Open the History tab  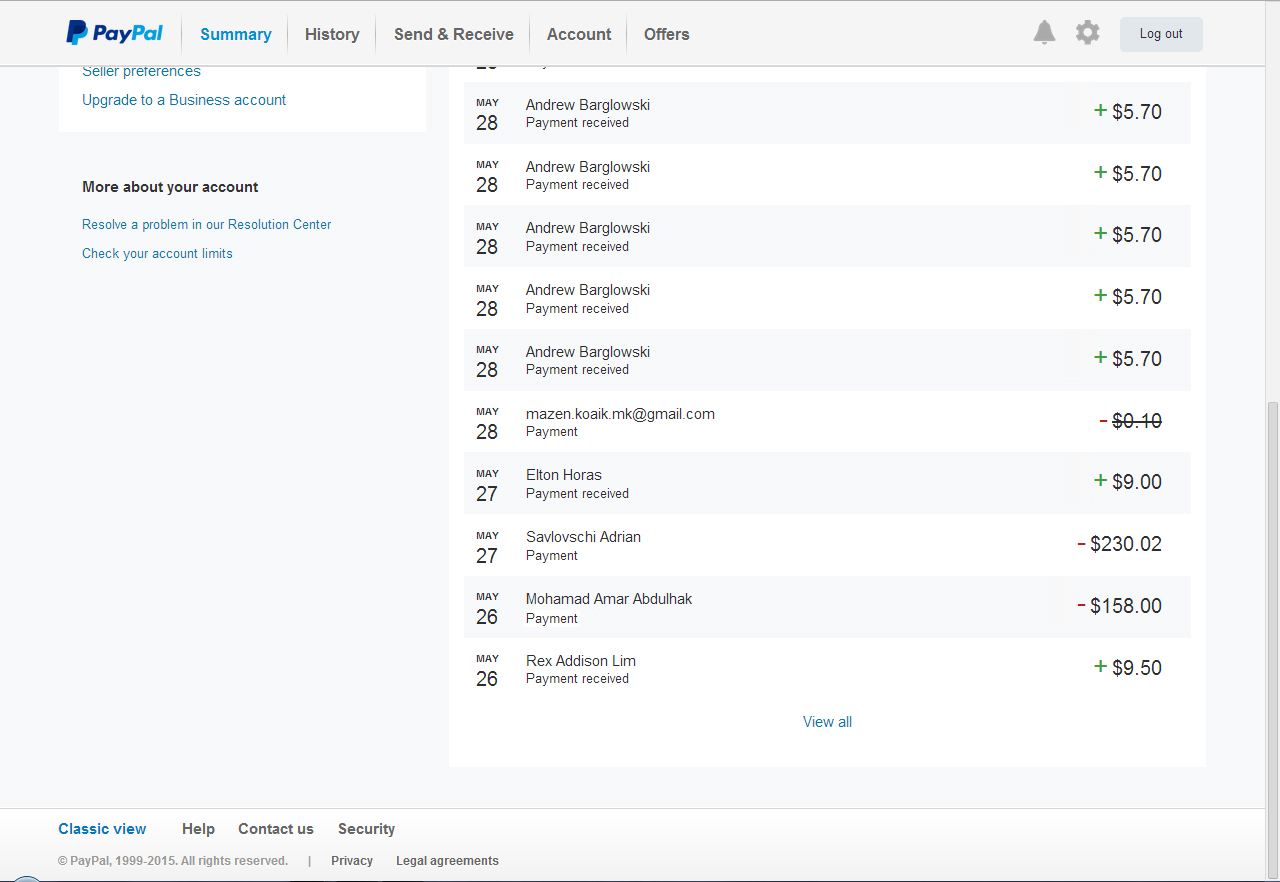coord(332,34)
